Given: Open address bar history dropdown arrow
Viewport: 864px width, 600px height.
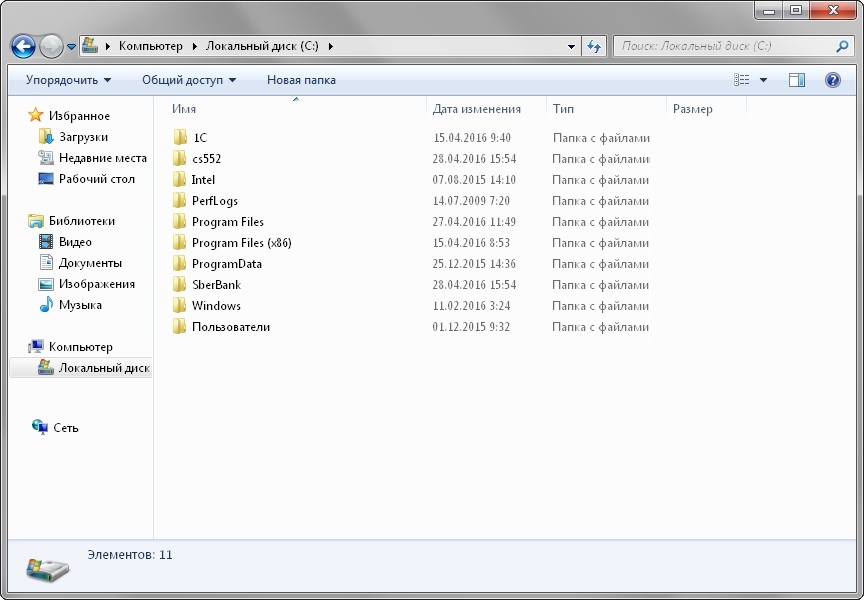Looking at the screenshot, I should tap(571, 46).
